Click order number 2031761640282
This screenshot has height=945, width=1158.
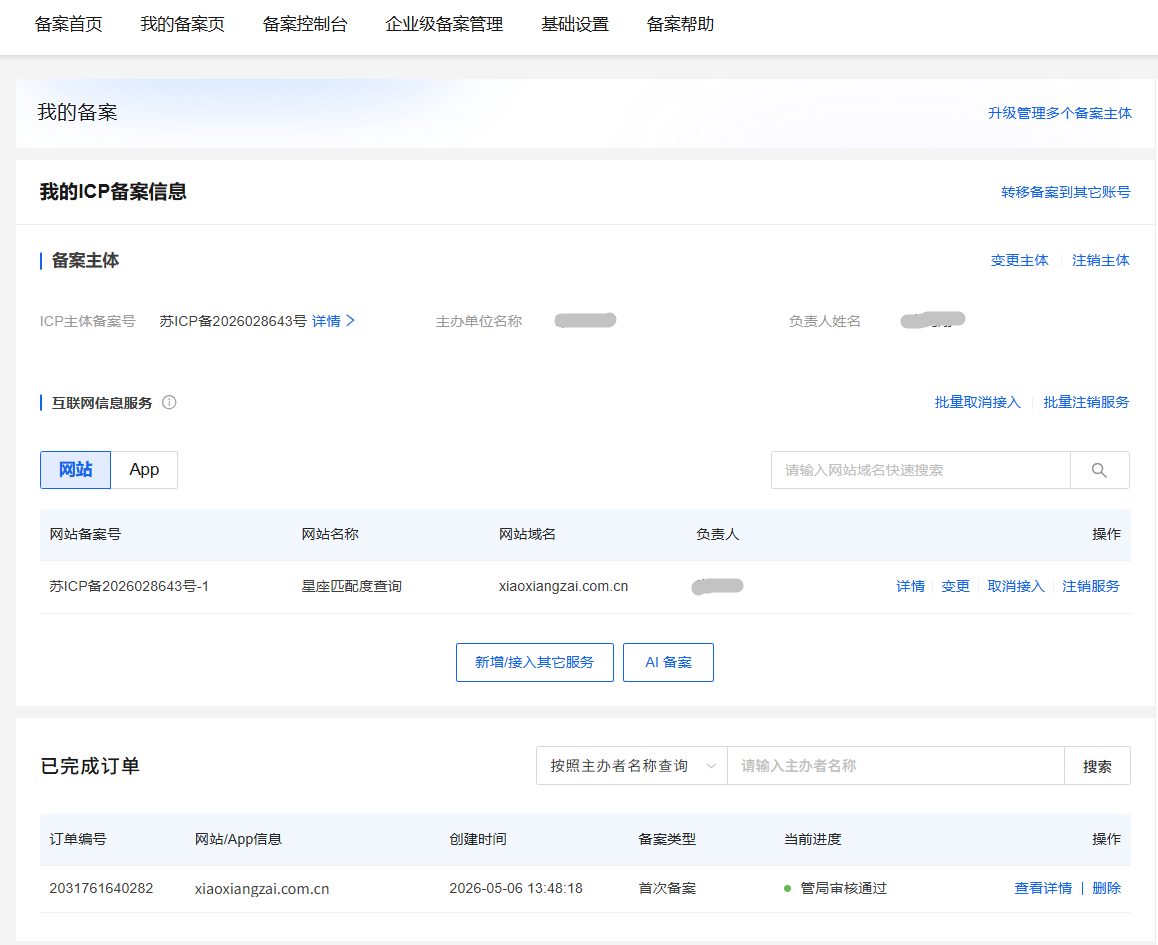click(101, 888)
